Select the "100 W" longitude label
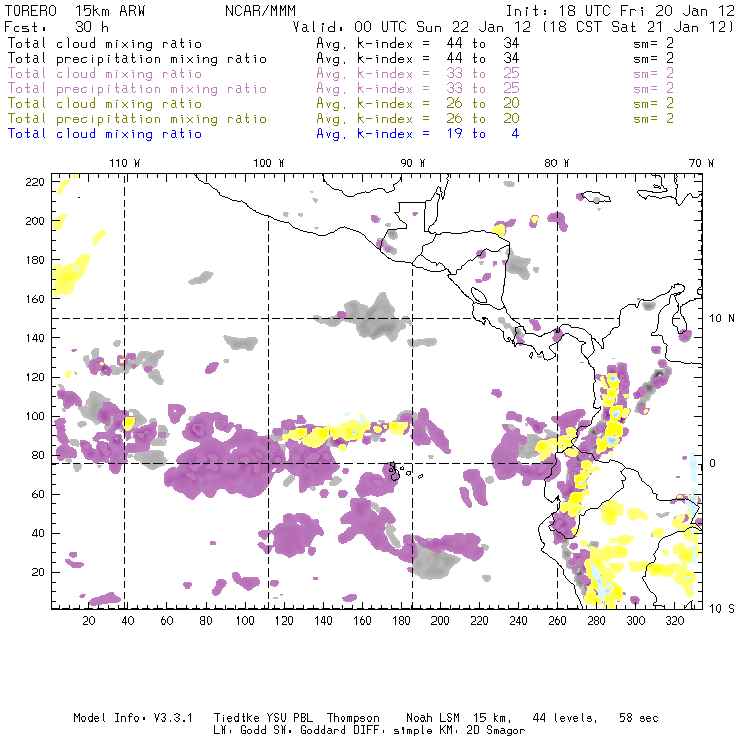The width and height of the screenshot is (740, 740). (x=269, y=163)
